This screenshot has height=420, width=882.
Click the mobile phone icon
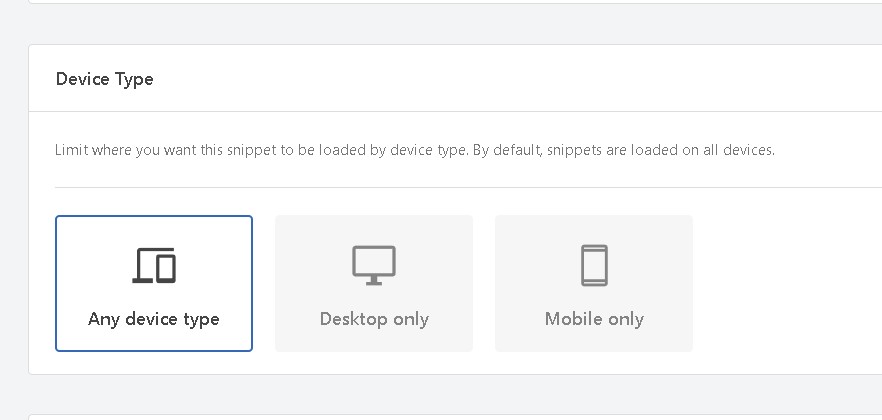point(594,265)
